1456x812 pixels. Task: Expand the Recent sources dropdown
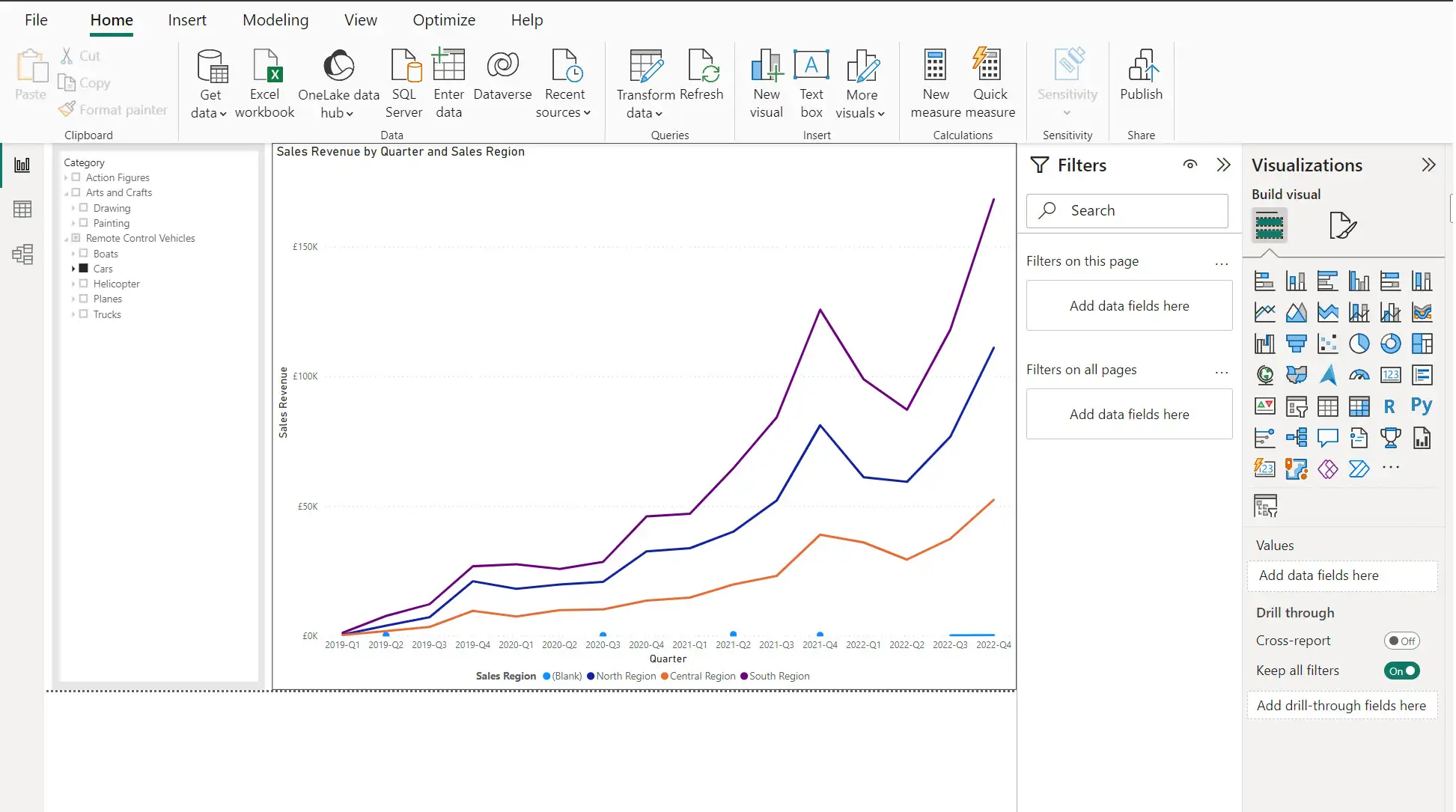(564, 112)
